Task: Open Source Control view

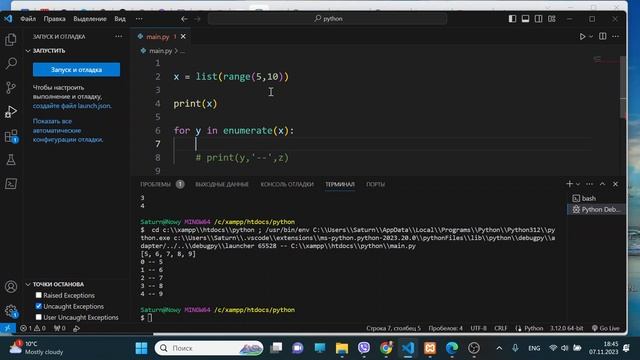Action: pos(11,87)
